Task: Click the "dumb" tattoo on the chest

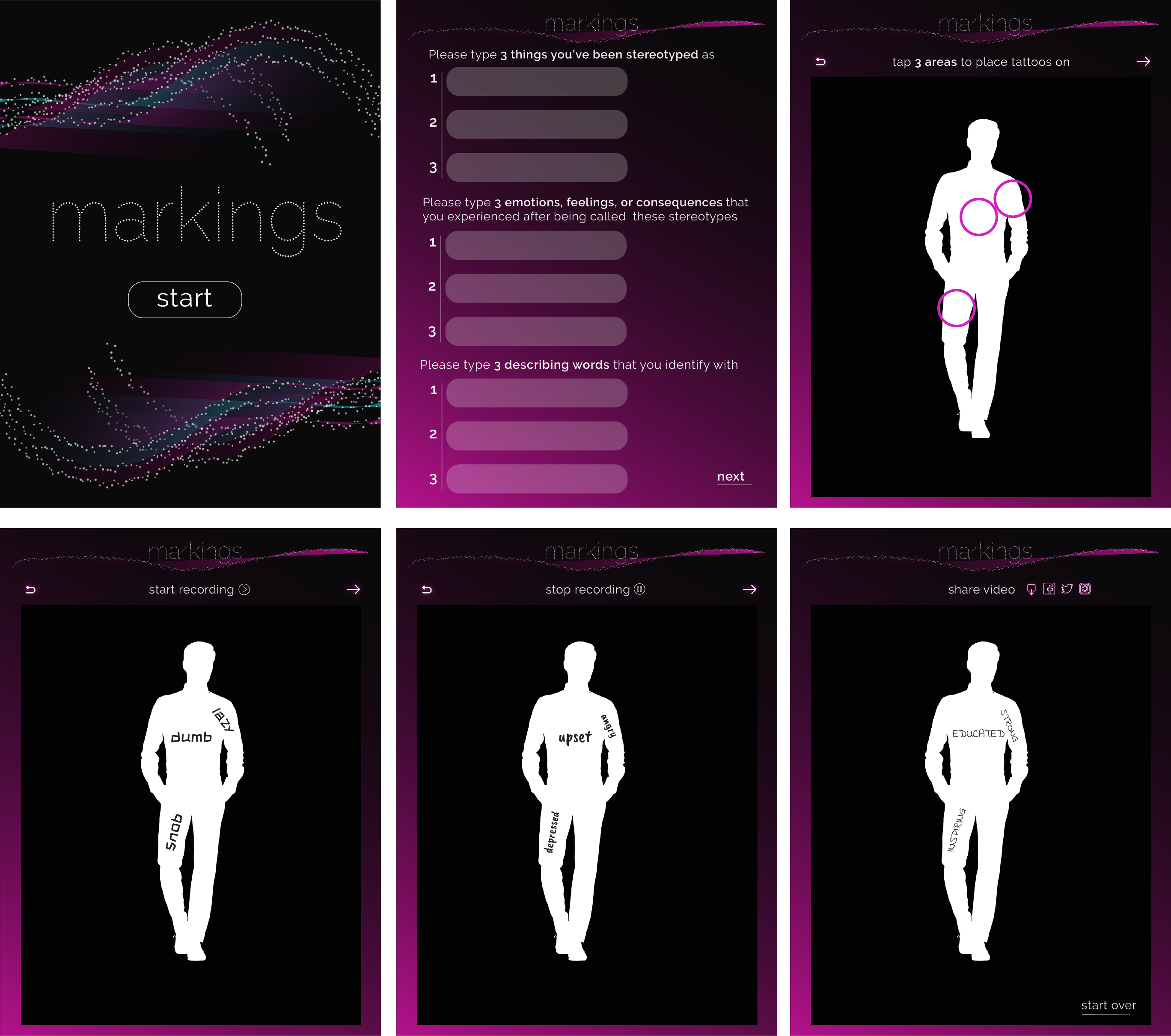Action: tap(191, 736)
